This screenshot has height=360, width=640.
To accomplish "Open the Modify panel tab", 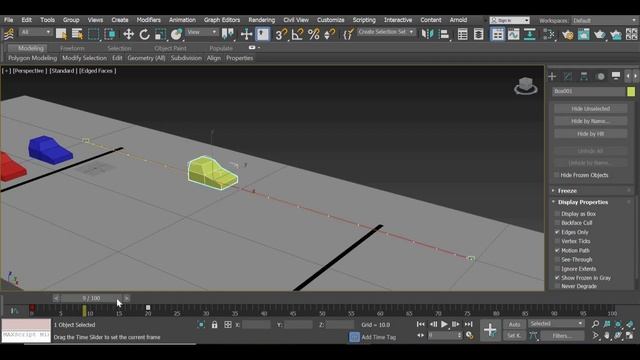I will click(568, 76).
